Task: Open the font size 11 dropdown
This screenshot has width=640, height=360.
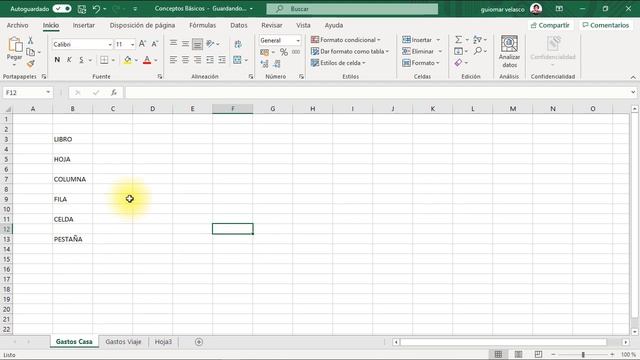Action: [x=132, y=44]
